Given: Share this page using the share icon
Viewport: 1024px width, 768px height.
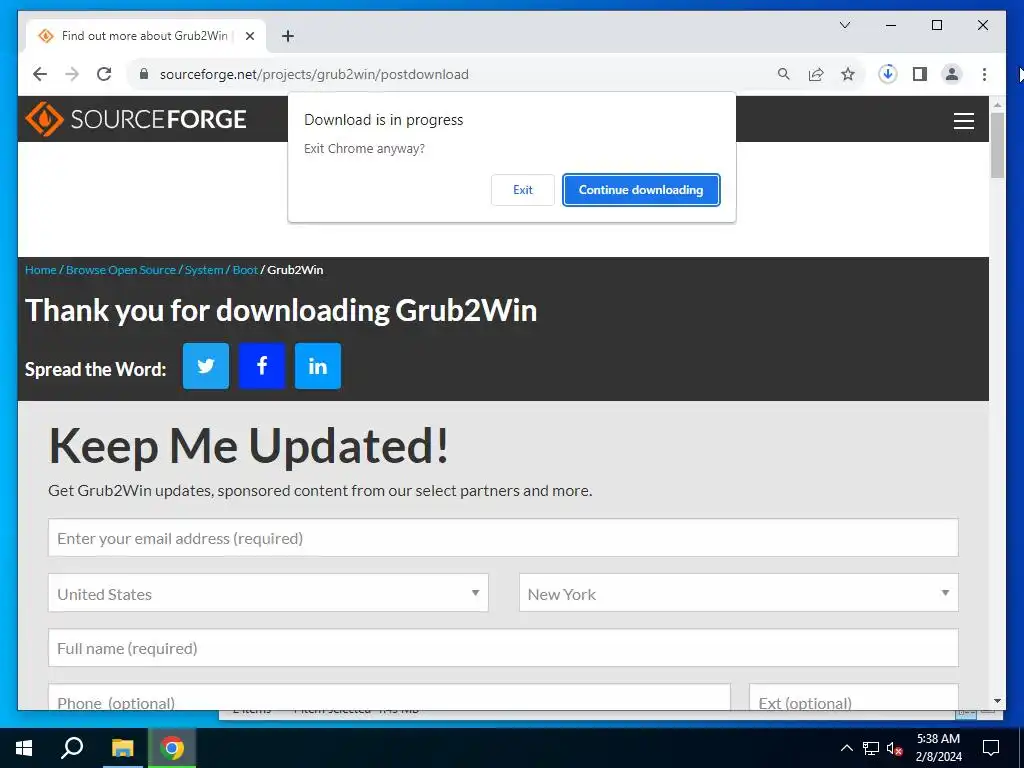Looking at the screenshot, I should tap(816, 74).
